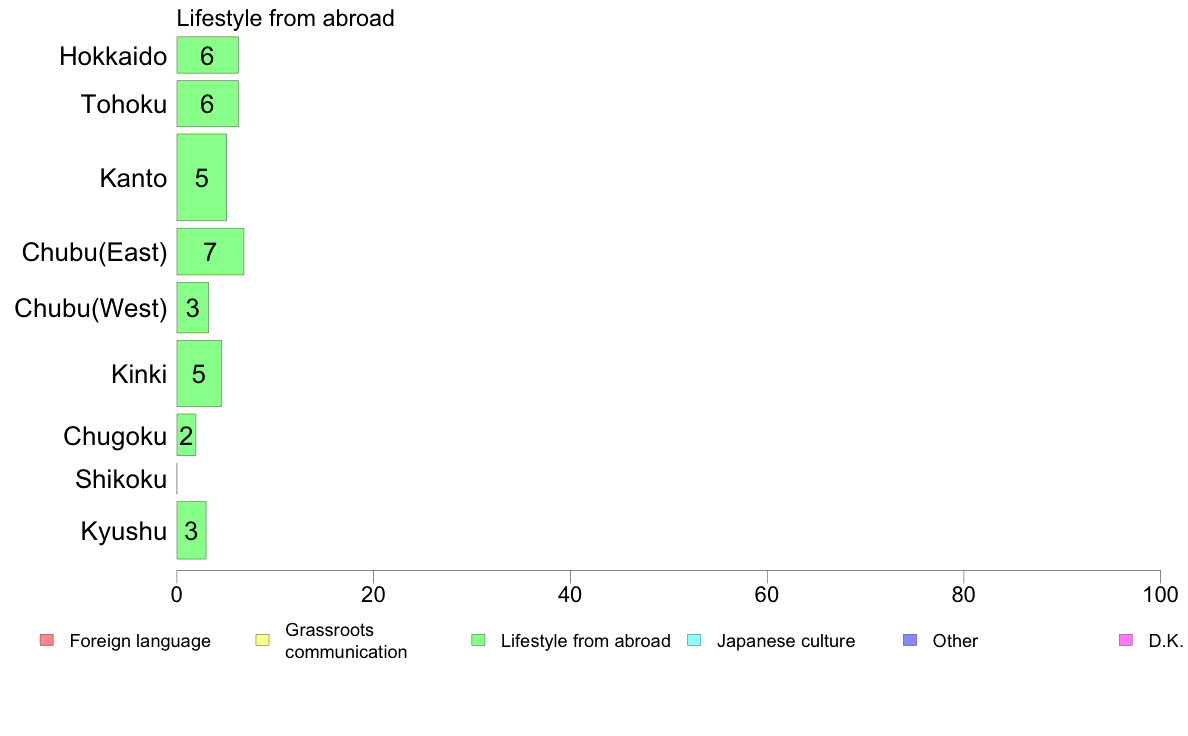Click the Shikoku row label
Viewport: 1188px width, 736px height.
[120, 479]
